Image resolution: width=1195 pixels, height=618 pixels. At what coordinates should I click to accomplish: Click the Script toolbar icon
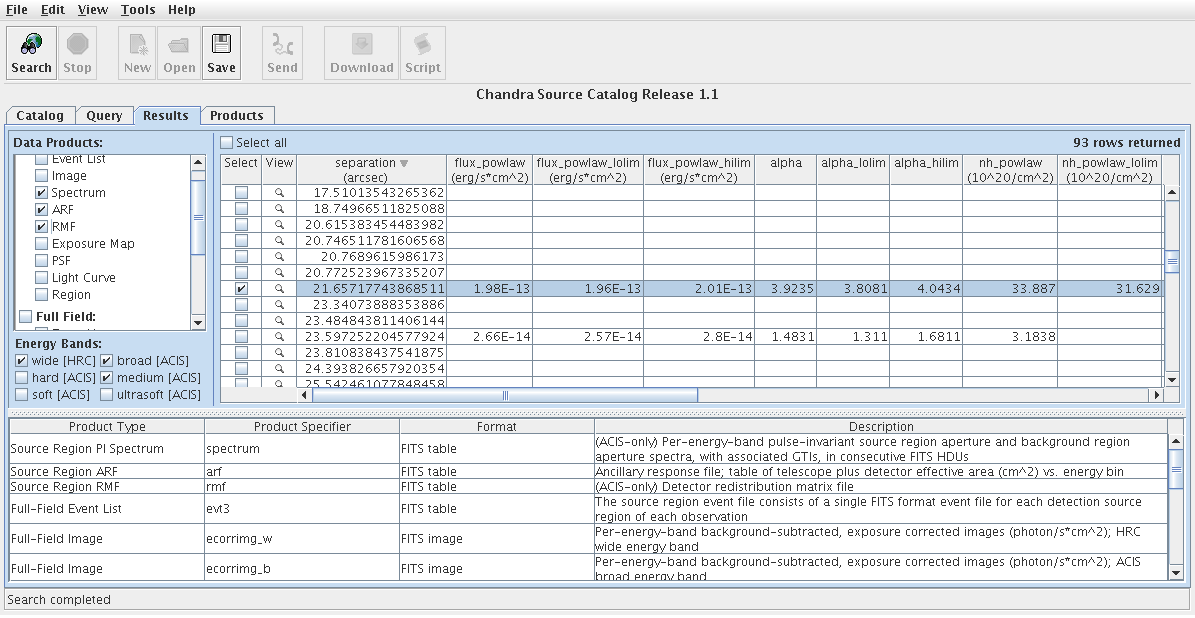pyautogui.click(x=422, y=46)
